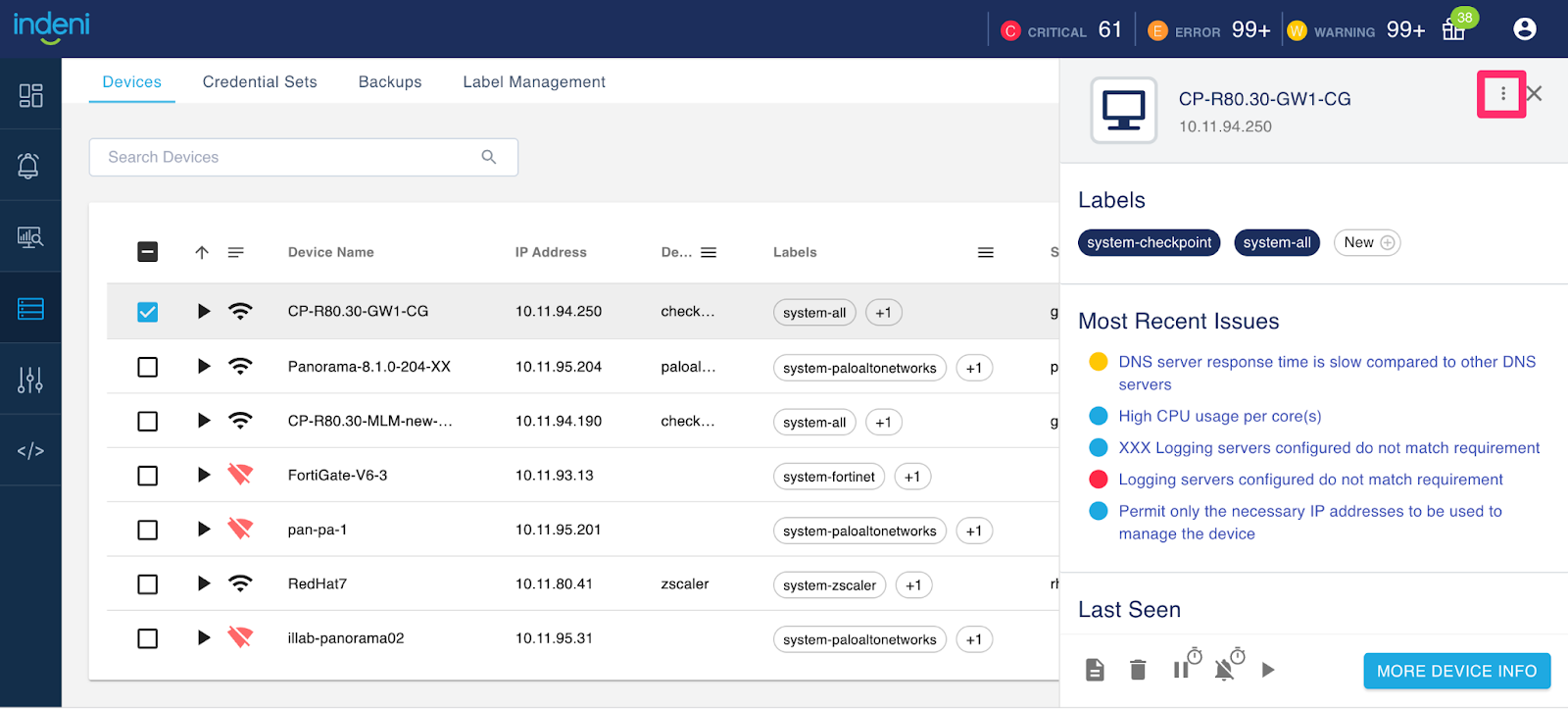Screen dimensions: 1568x709
Task: Expand the pan-pa-1 row
Action: point(204,529)
